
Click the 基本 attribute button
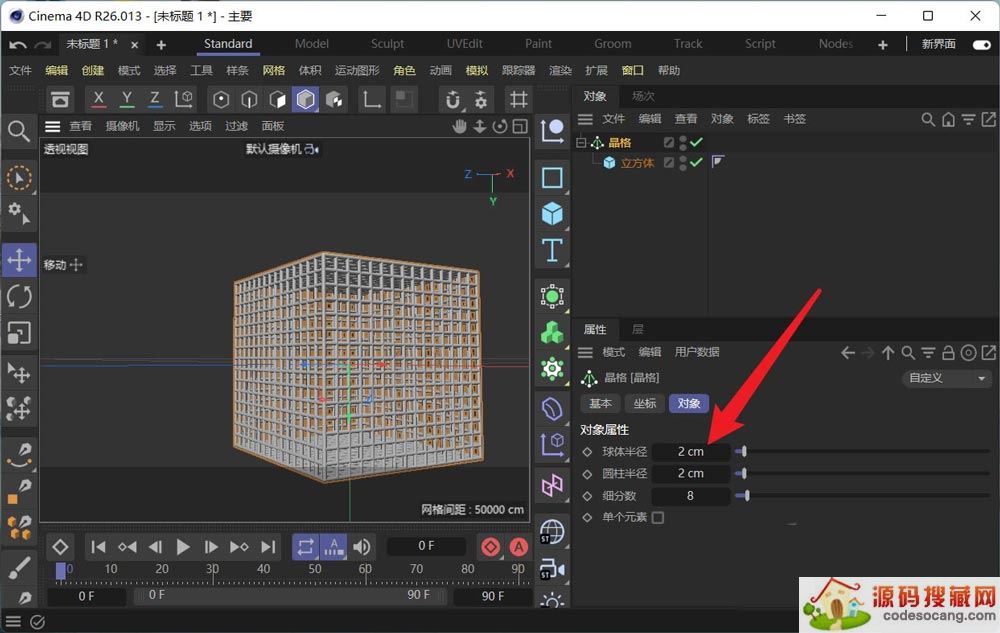[x=600, y=403]
